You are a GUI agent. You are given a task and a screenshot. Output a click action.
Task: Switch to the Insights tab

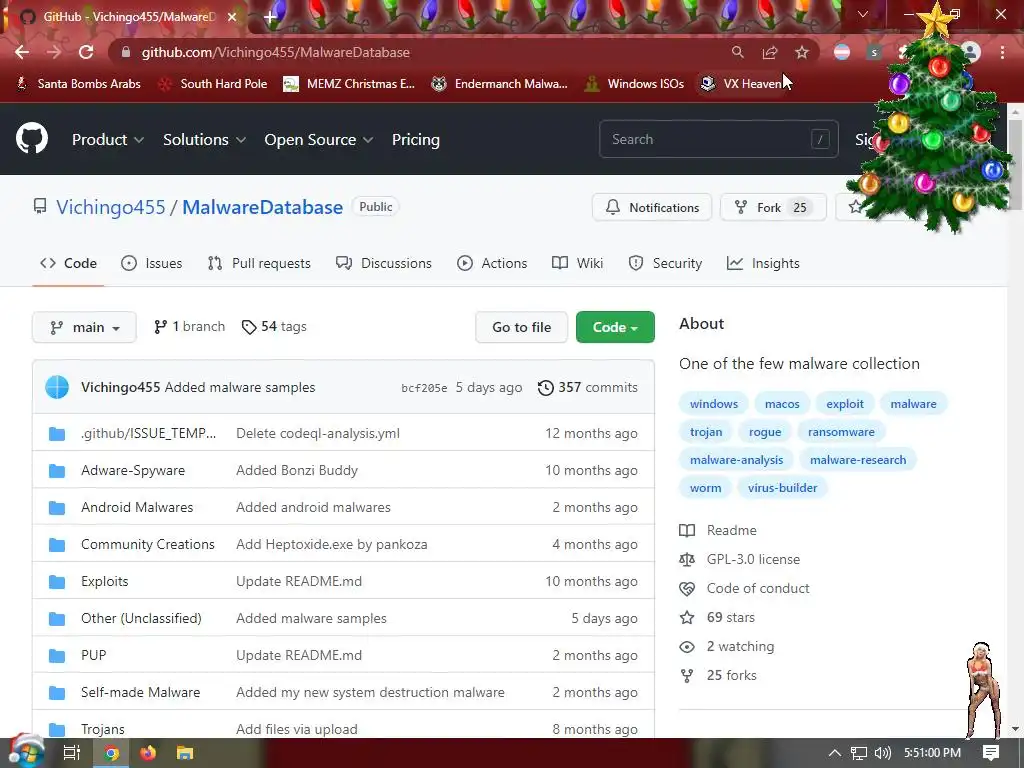coord(763,263)
